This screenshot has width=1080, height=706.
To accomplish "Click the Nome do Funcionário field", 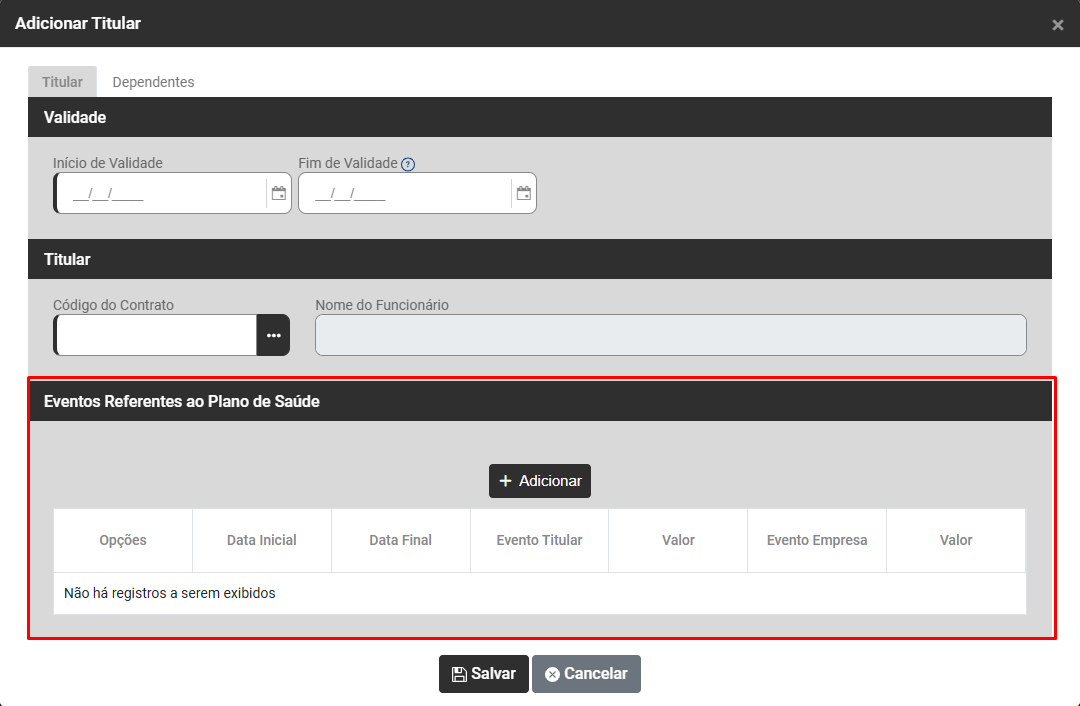I will click(x=670, y=335).
